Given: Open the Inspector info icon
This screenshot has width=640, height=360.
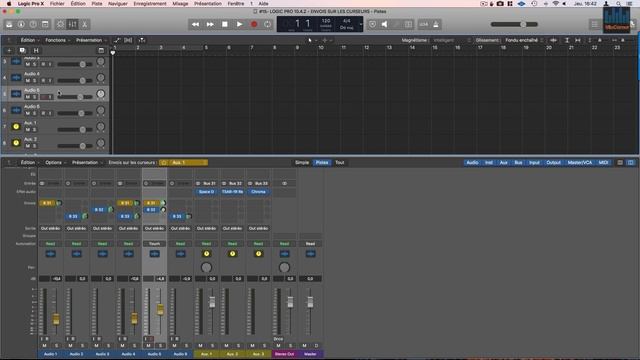Looking at the screenshot, I should tap(21, 24).
